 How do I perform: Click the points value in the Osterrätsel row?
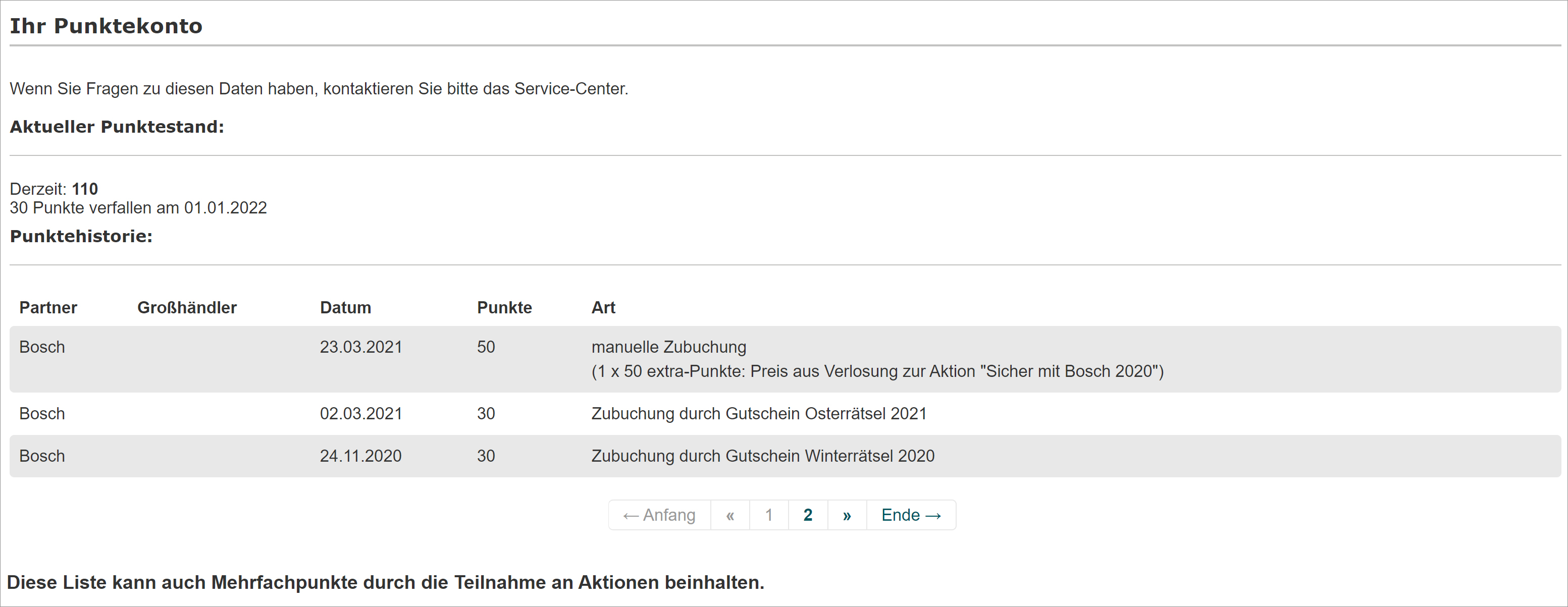point(486,414)
